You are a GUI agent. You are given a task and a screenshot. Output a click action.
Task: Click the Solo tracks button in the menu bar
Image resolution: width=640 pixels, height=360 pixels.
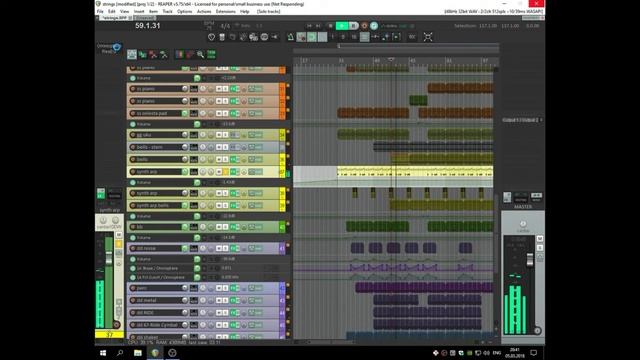269,11
